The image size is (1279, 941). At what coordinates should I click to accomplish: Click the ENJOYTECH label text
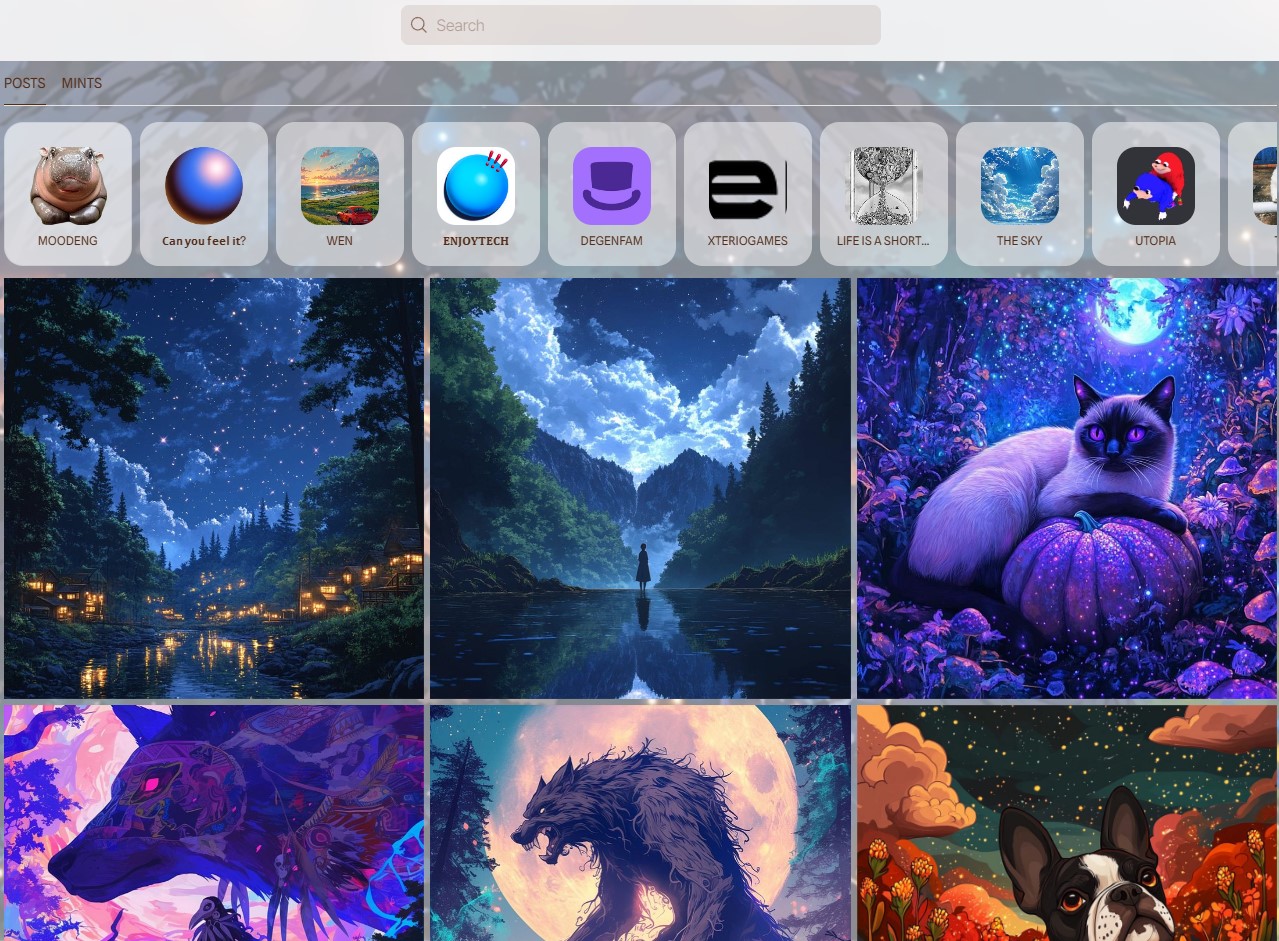476,241
